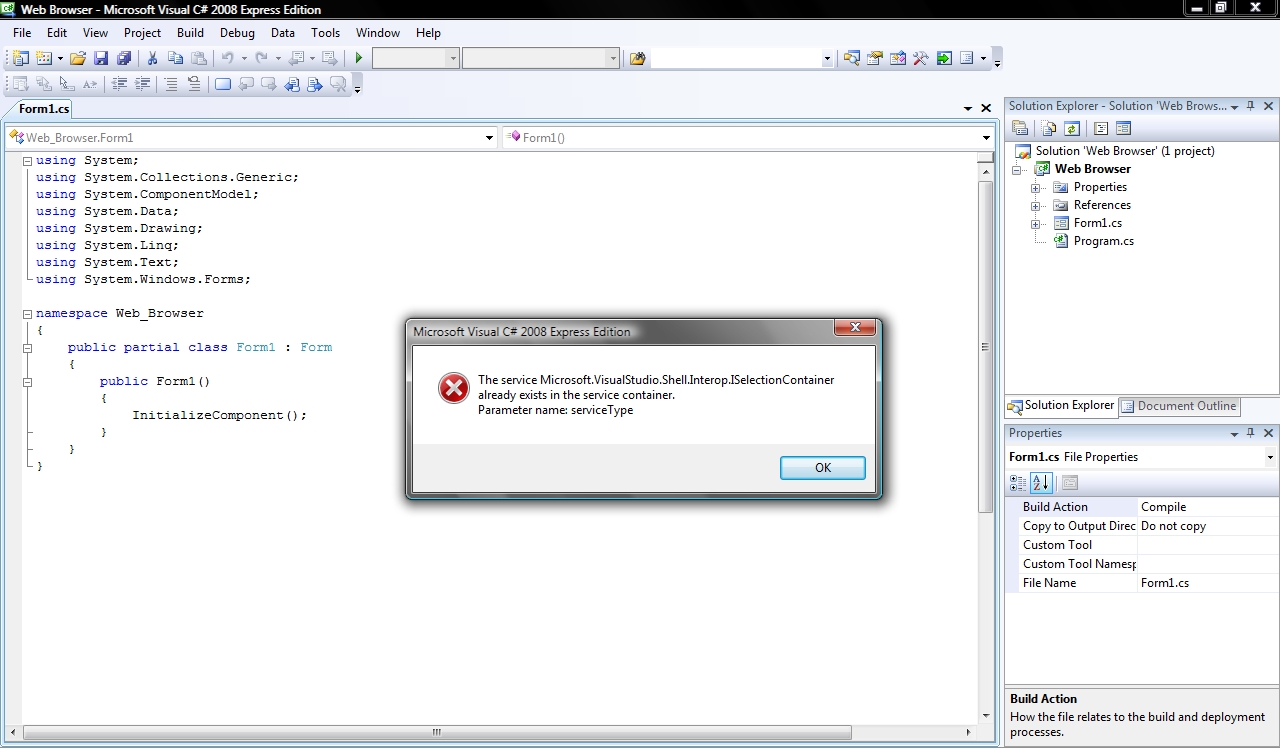Collapse the using directives block
This screenshot has width=1280, height=749.
click(28, 161)
